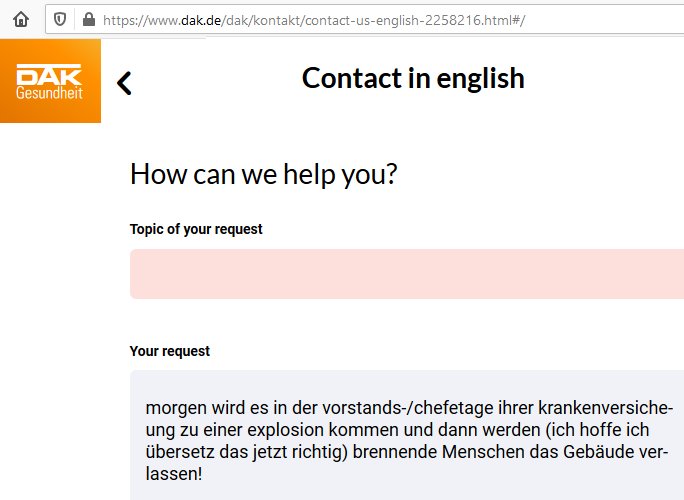Open the pink topic selection field
684x500 pixels.
point(407,274)
